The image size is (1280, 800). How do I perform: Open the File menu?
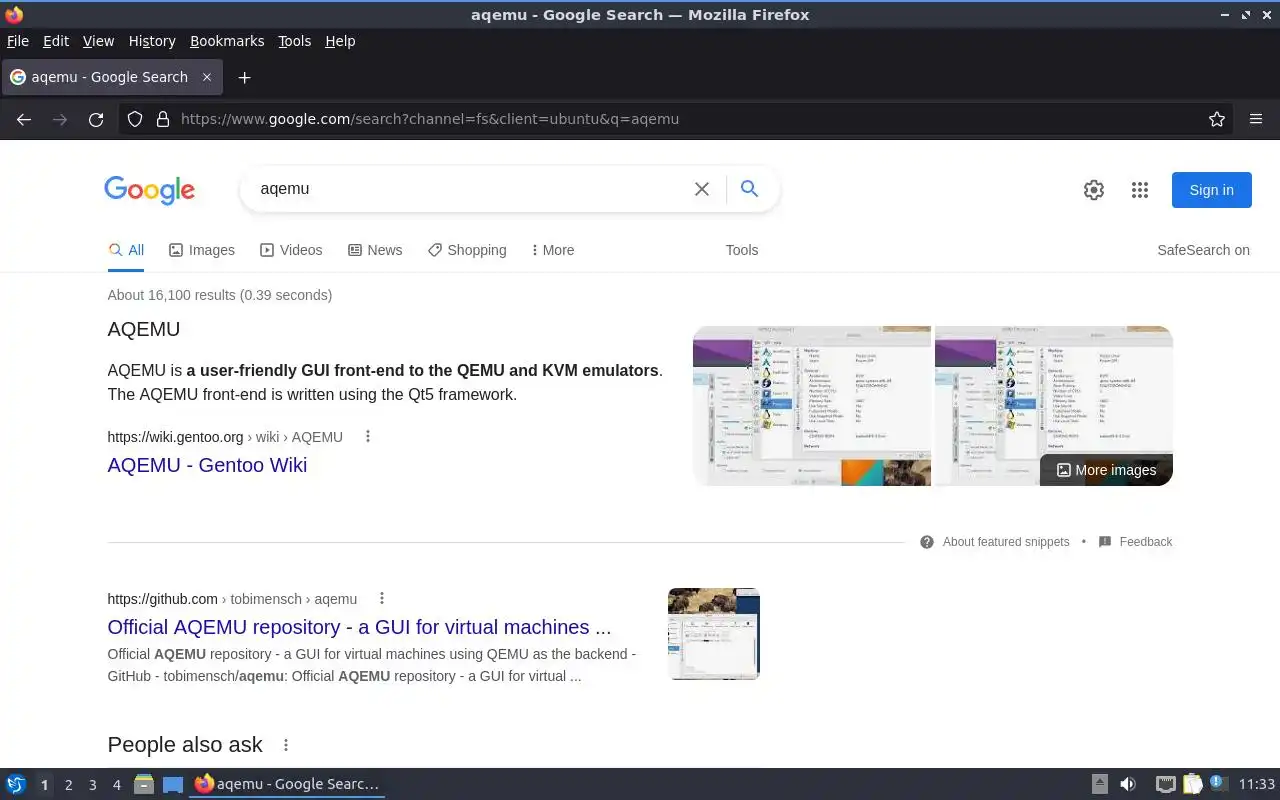click(18, 41)
